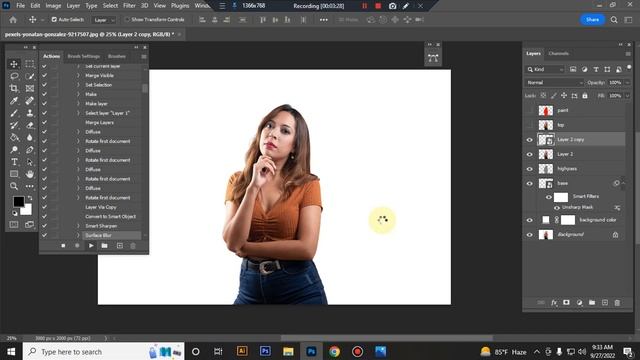
Task: Click the foreground color swatch
Action: (x=18, y=202)
